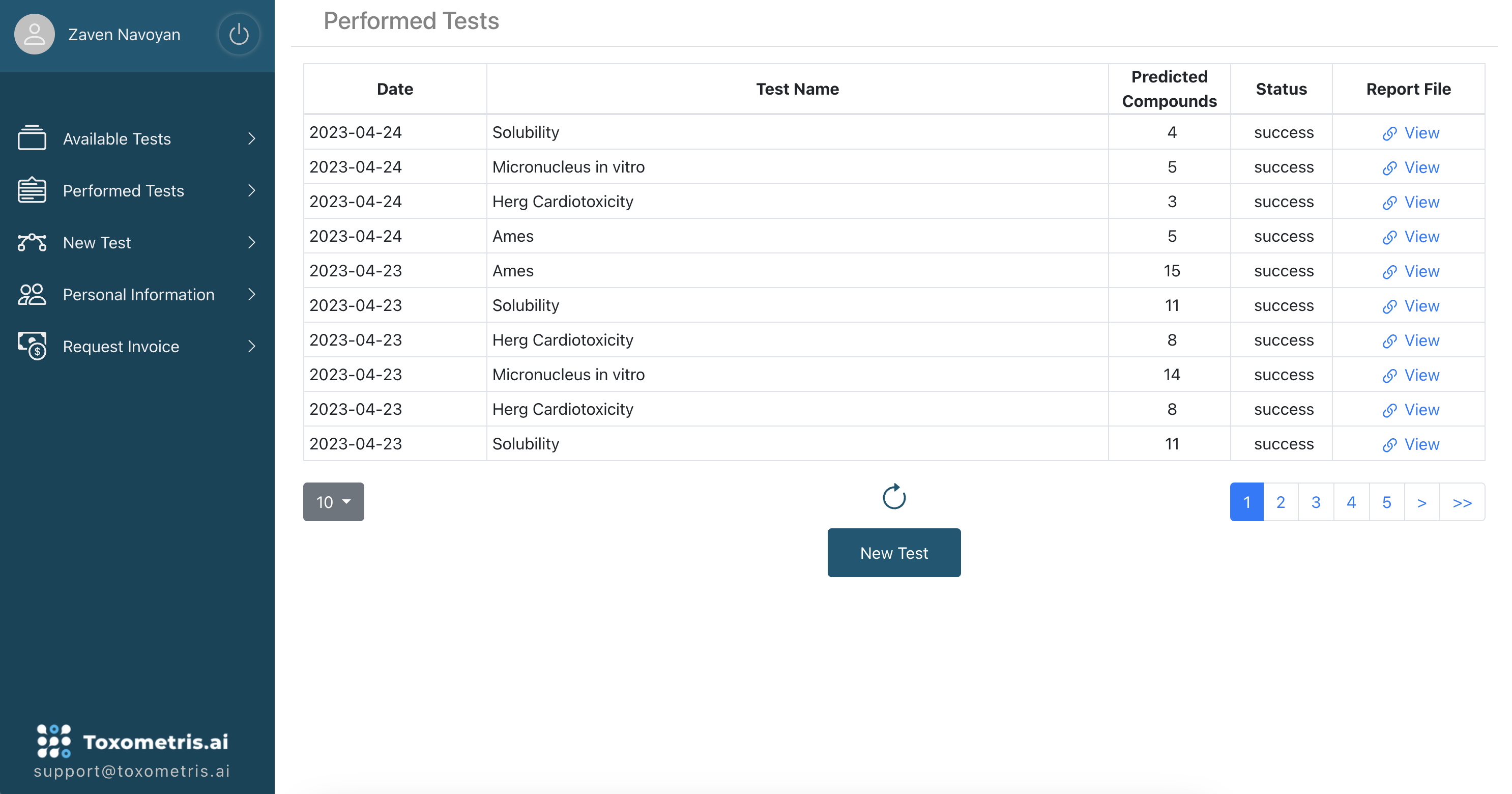This screenshot has height=794, width=1512.
Task: Click the Request Invoice money icon
Action: pyautogui.click(x=32, y=345)
